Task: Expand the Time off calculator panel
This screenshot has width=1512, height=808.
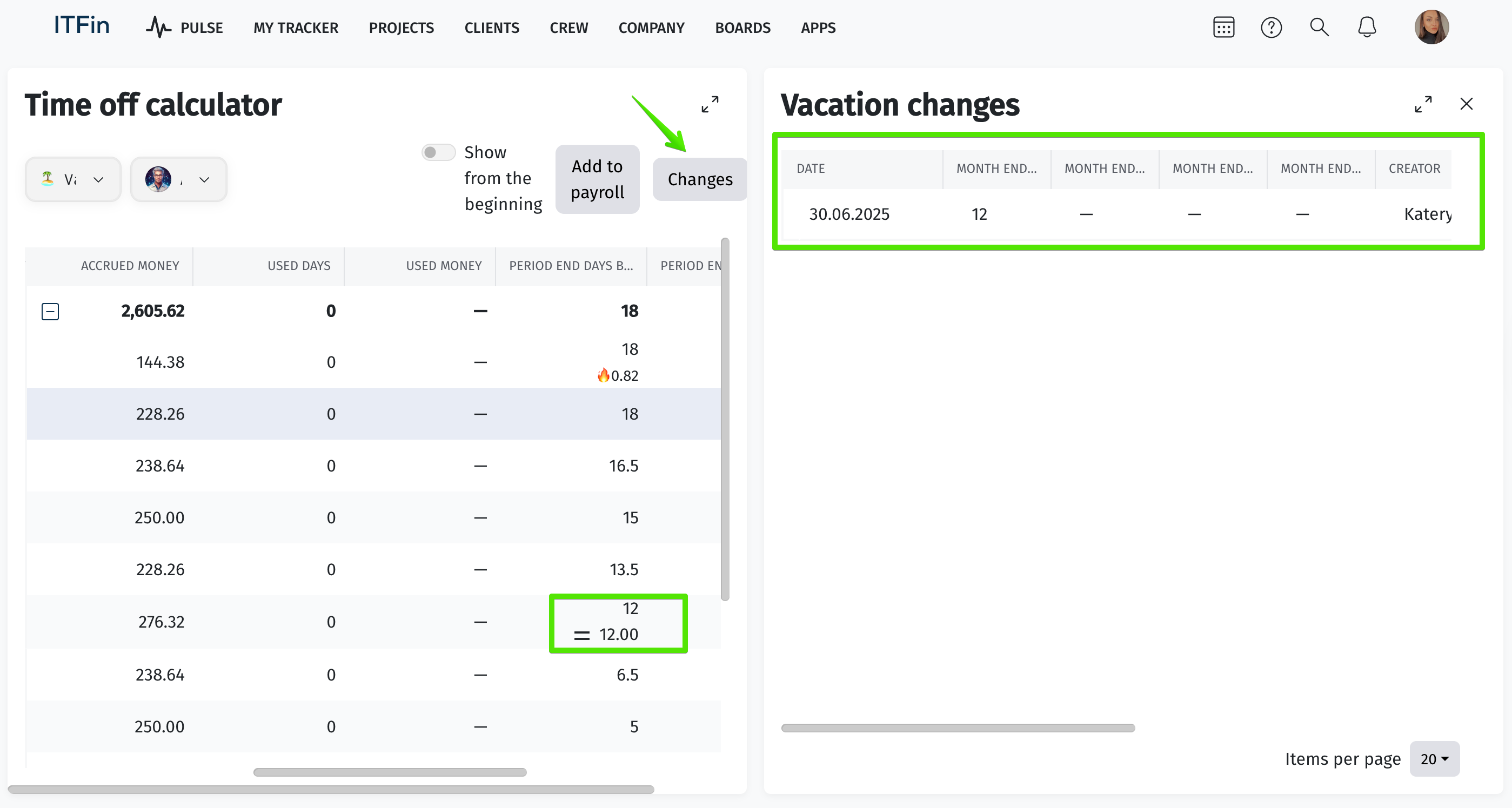Action: click(710, 104)
